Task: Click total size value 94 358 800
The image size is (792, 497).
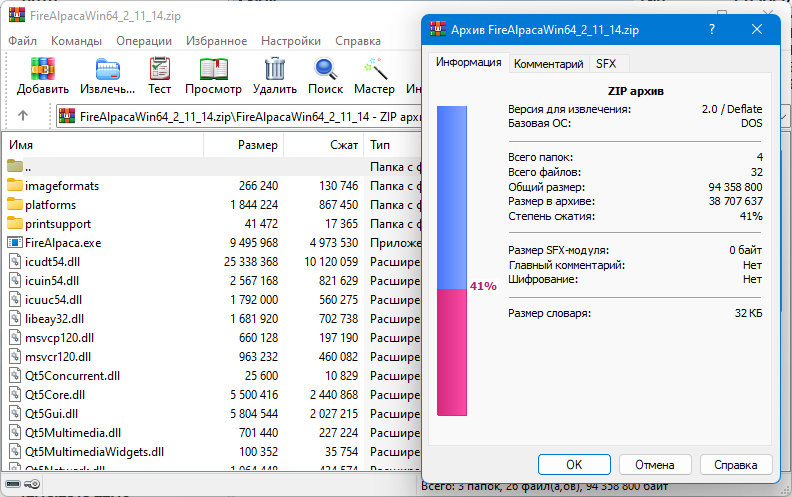Action: pyautogui.click(x=735, y=187)
